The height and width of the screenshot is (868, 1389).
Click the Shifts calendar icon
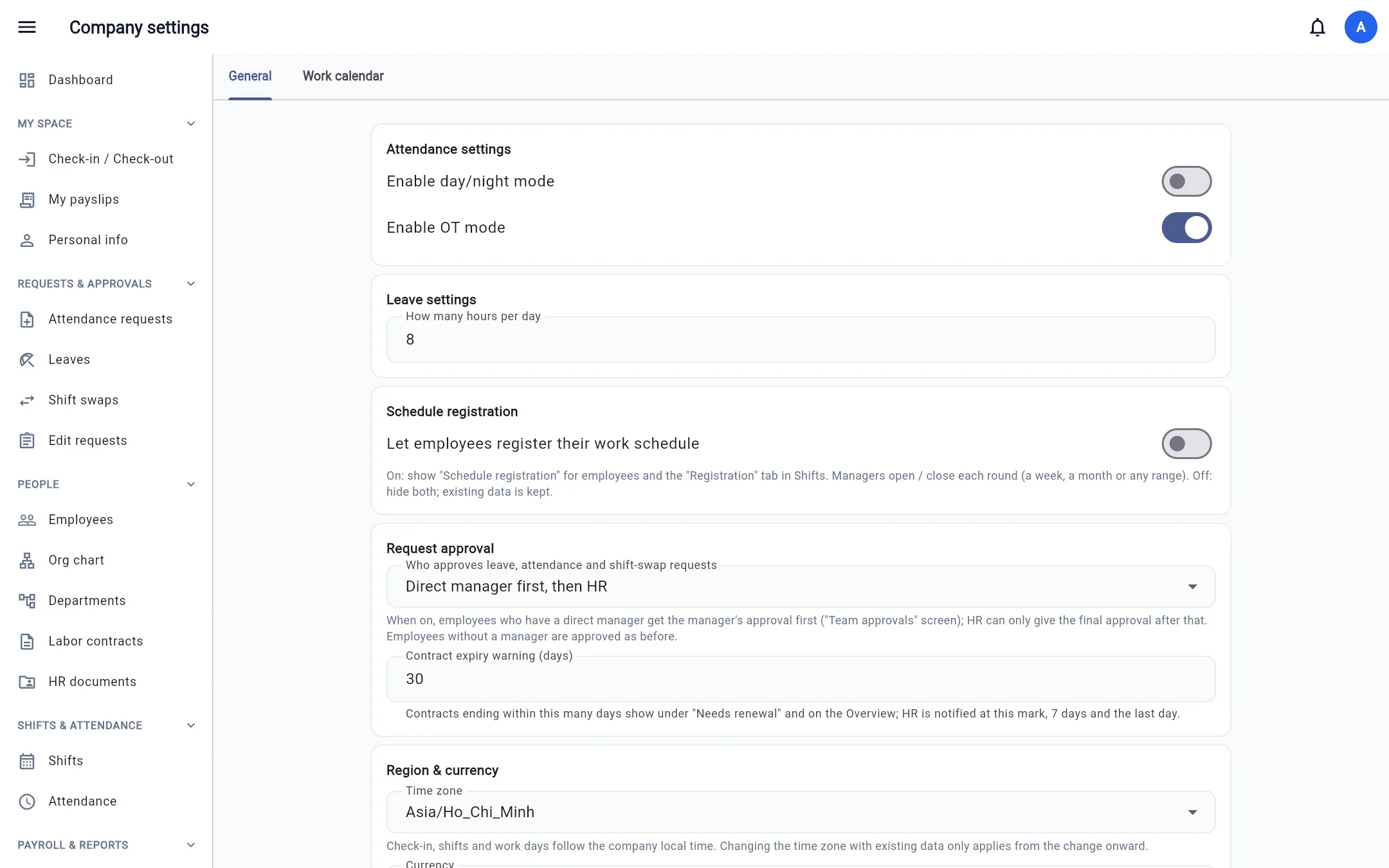click(x=27, y=761)
